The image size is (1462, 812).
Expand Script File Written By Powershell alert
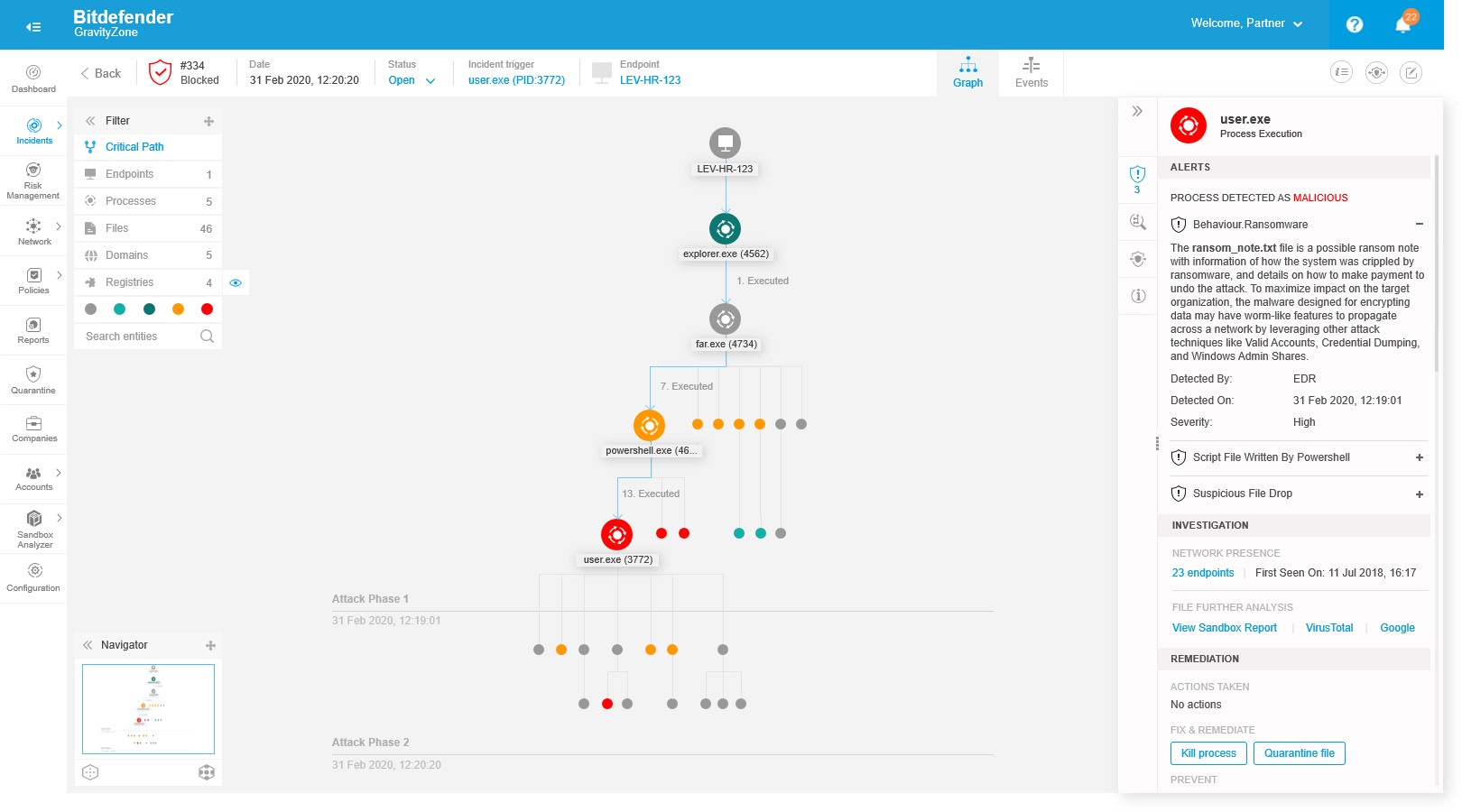click(1419, 457)
